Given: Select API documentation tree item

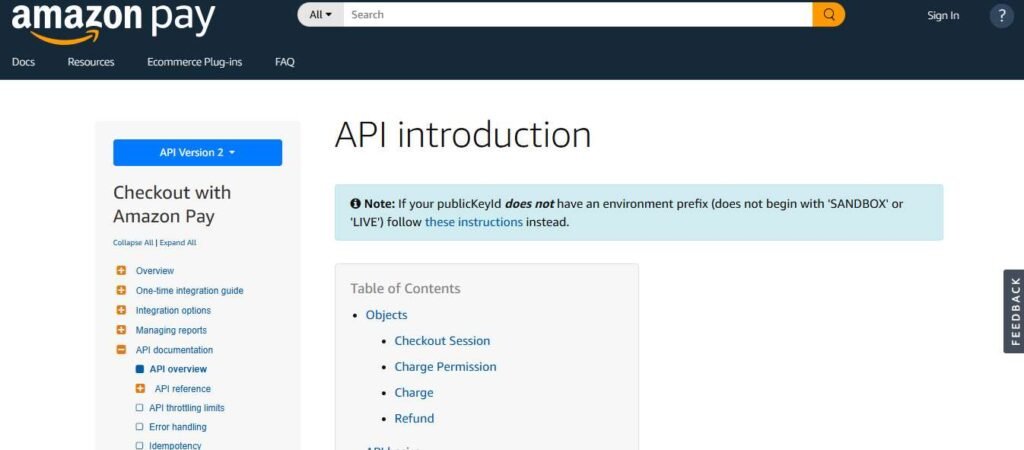Looking at the screenshot, I should tap(174, 350).
